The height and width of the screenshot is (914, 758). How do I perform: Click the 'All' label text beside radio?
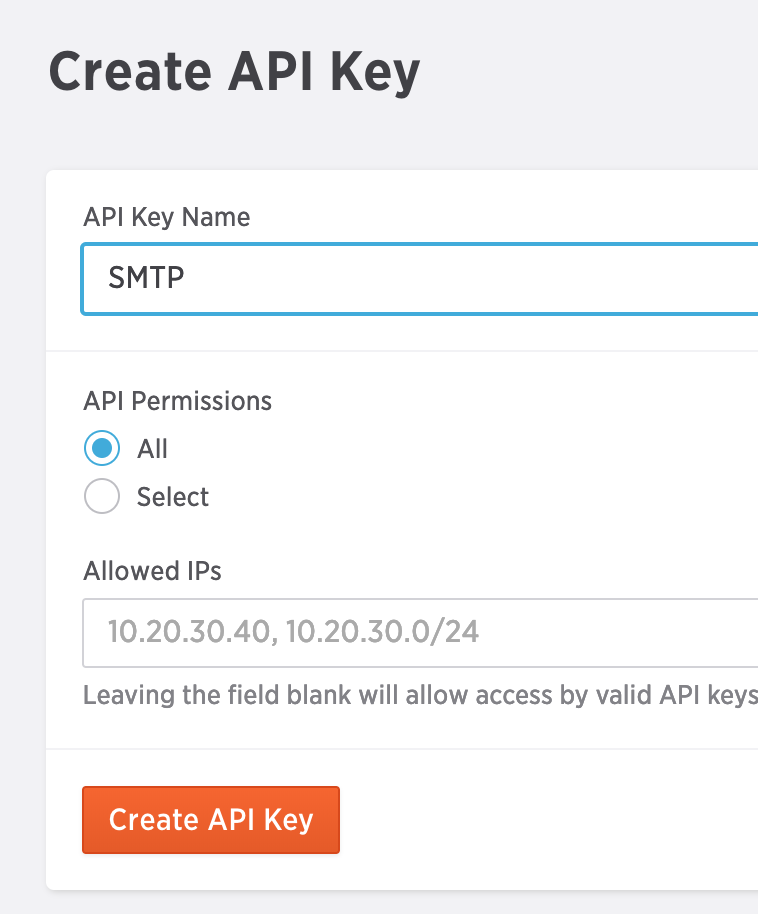(152, 449)
